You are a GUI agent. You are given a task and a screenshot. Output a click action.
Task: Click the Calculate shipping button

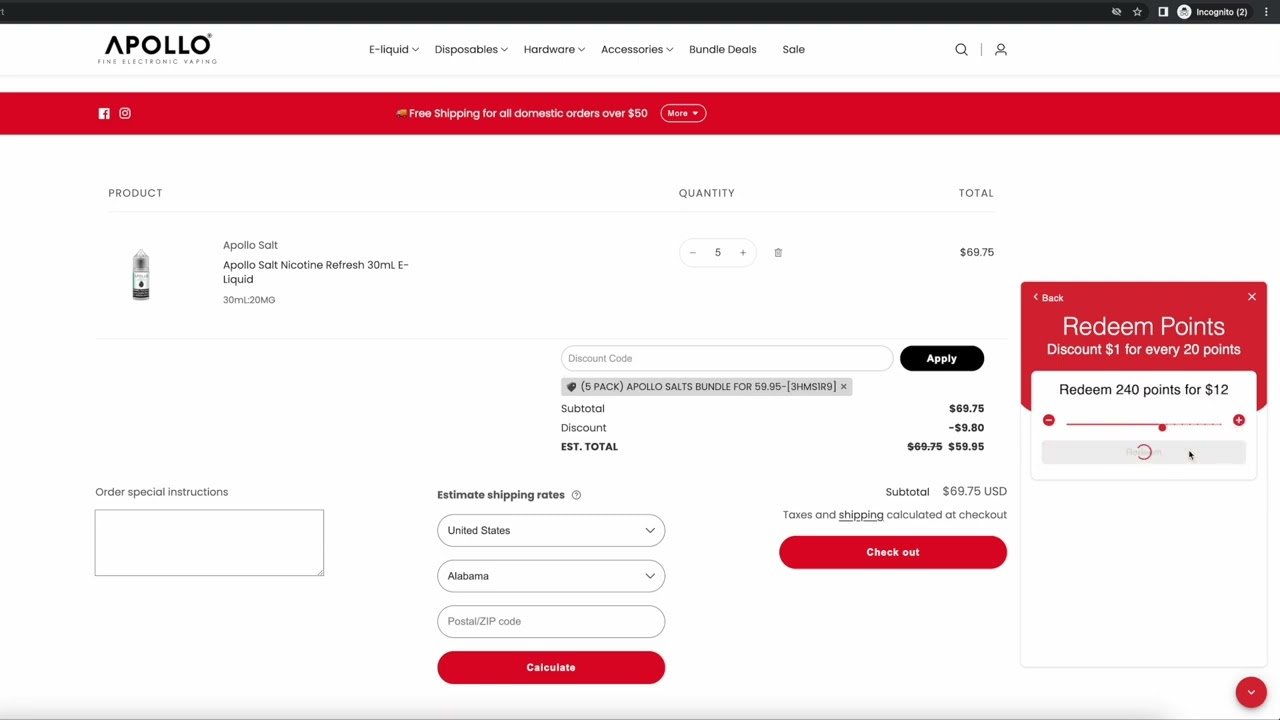pos(551,667)
